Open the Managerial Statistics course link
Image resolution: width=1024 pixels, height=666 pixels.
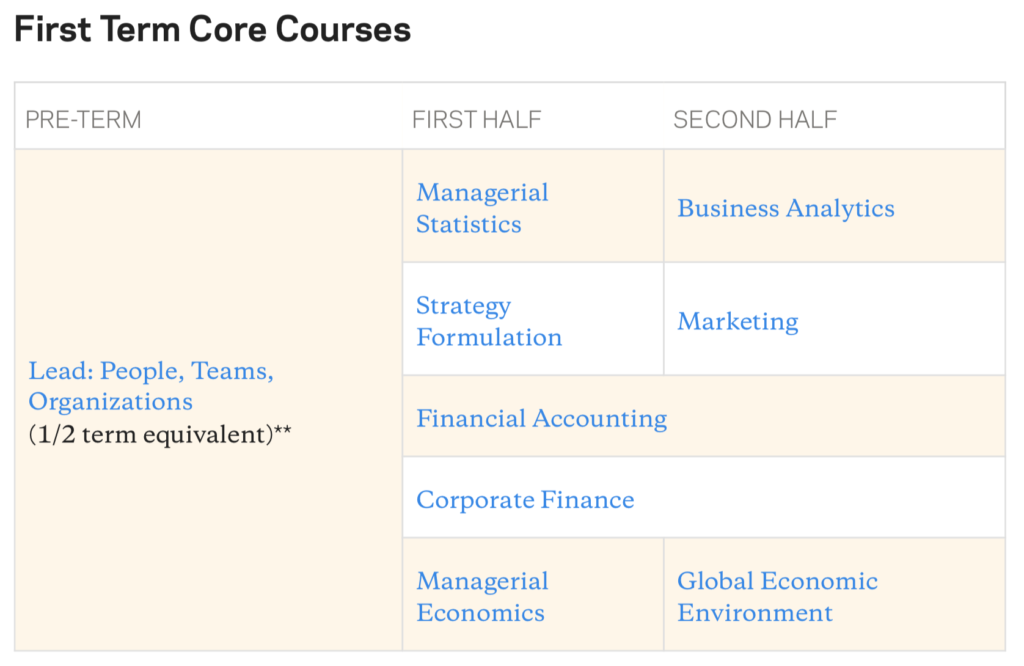coord(482,208)
